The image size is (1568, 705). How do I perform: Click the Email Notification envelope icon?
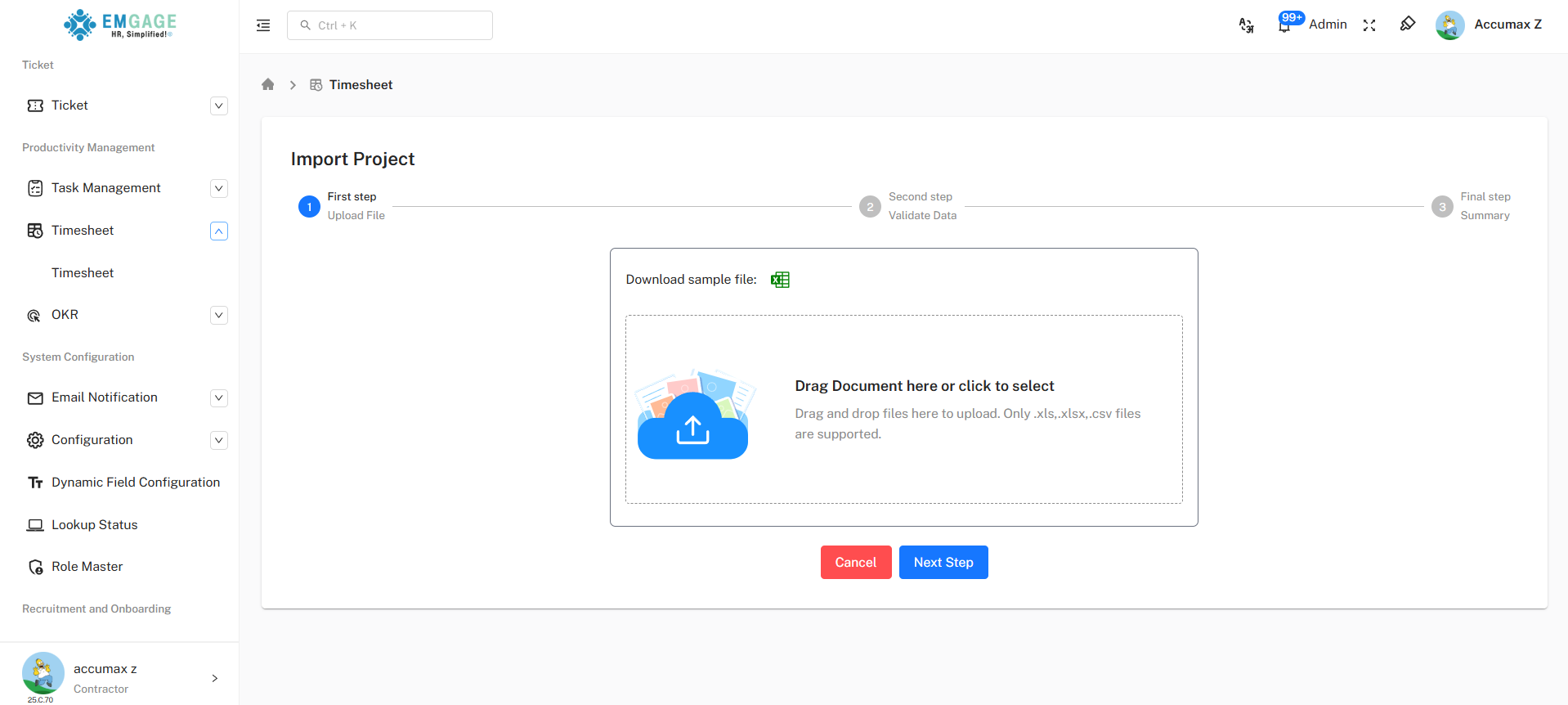(35, 398)
